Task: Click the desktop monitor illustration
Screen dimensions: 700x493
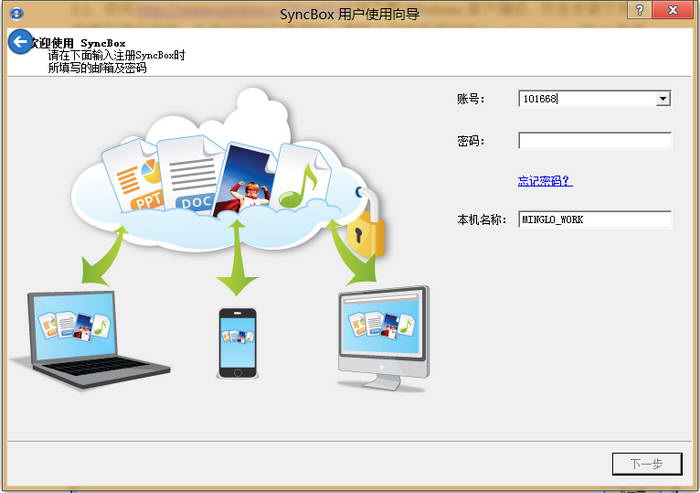Action: (x=383, y=339)
